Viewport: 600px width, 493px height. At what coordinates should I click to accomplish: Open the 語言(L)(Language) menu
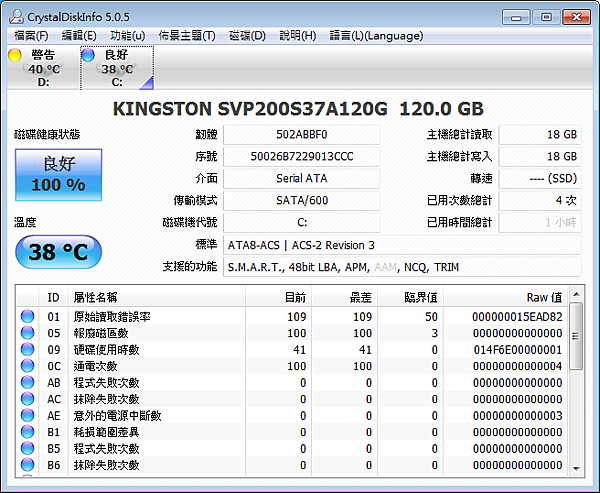(x=377, y=36)
